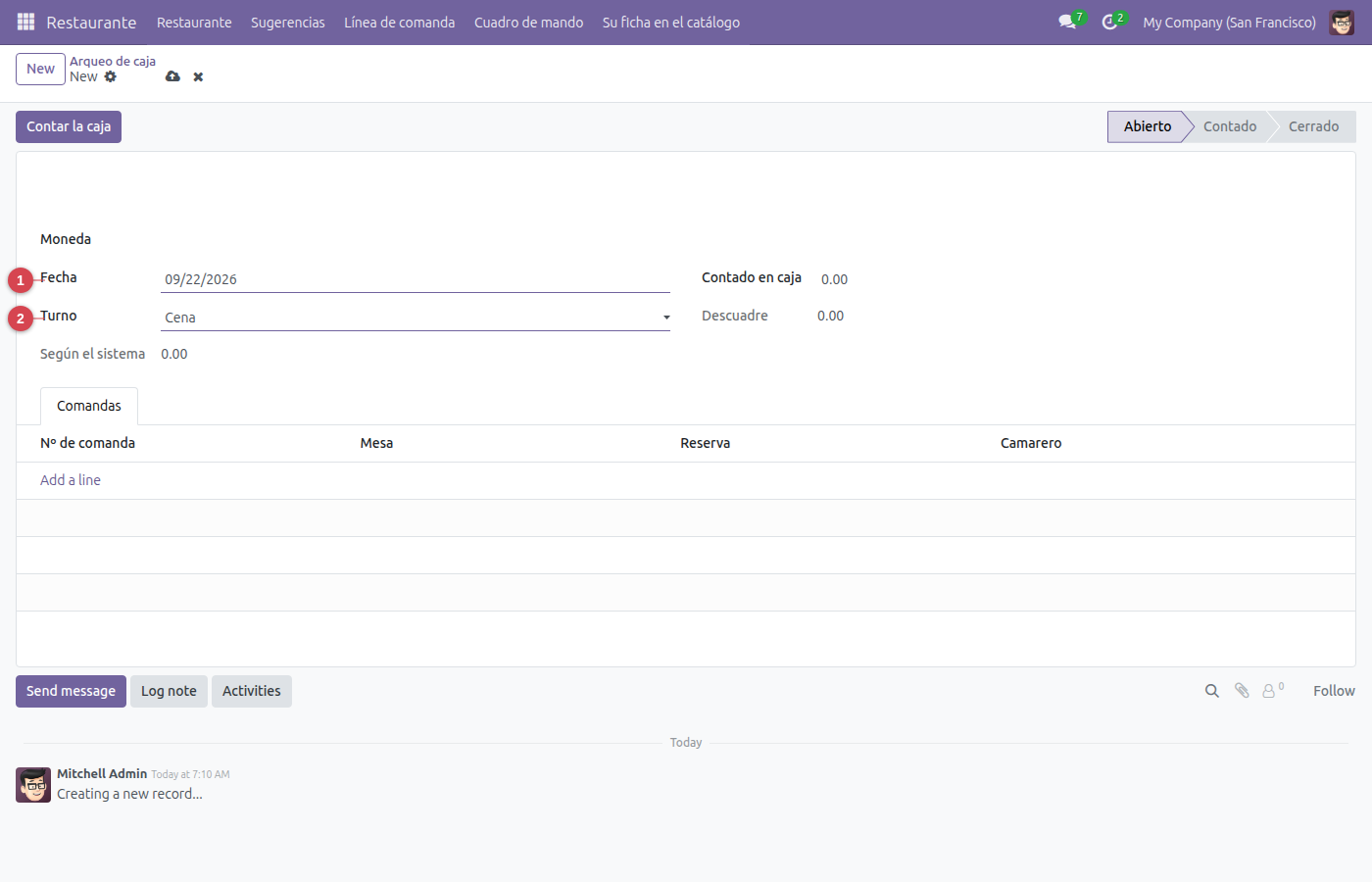Viewport: 1372px width, 882px height.
Task: Click the Restaurante app title in navbar
Action: (x=91, y=22)
